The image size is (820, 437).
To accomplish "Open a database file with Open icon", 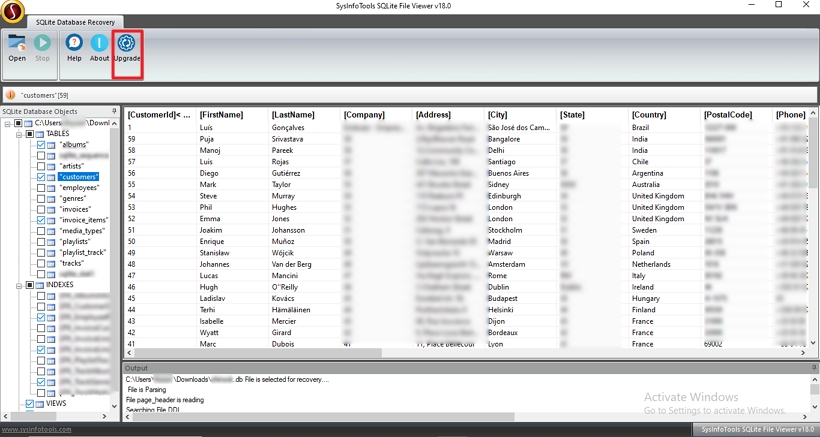I will pyautogui.click(x=17, y=43).
